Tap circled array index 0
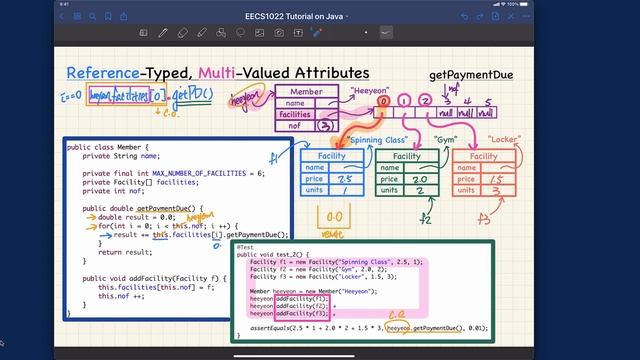Image resolution: width=640 pixels, height=360 pixels. coord(383,101)
